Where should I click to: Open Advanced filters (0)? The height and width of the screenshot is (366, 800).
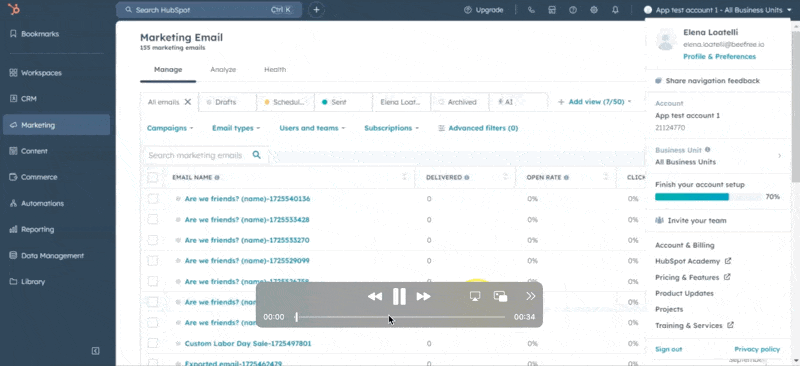click(x=478, y=128)
